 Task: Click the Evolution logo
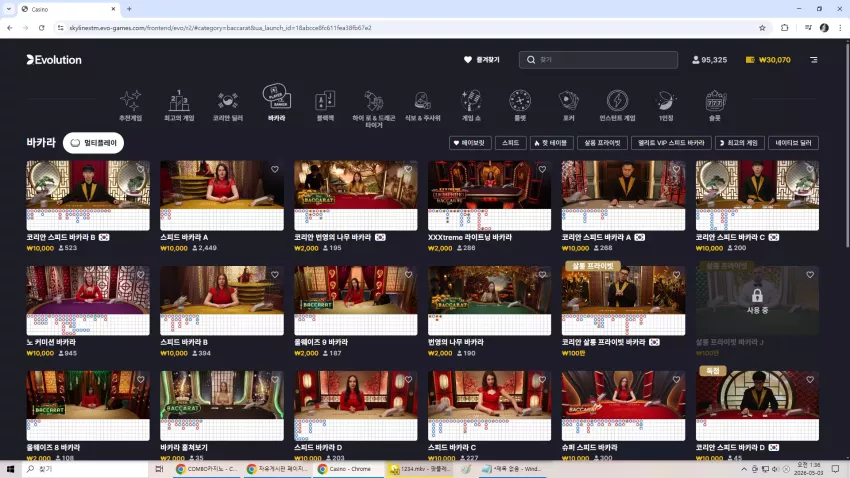[x=54, y=60]
